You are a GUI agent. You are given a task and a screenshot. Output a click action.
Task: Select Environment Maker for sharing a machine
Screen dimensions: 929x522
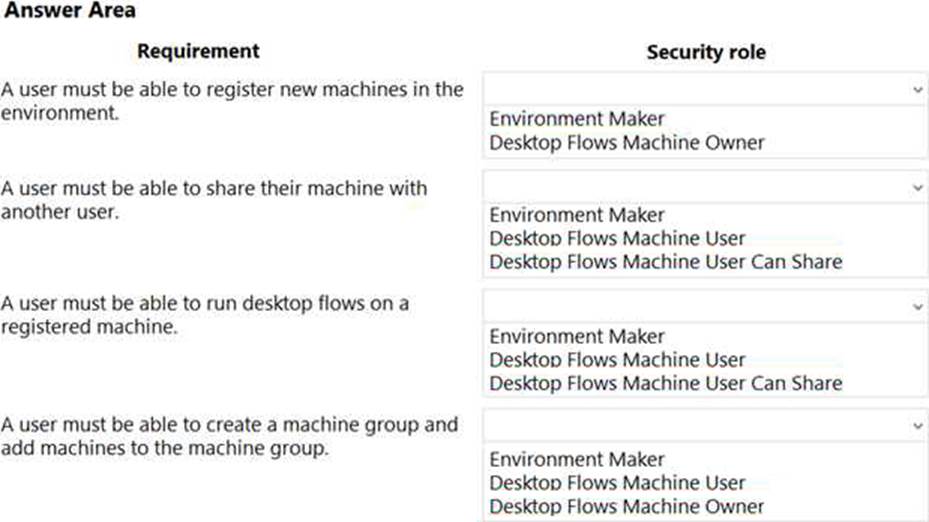coord(577,215)
